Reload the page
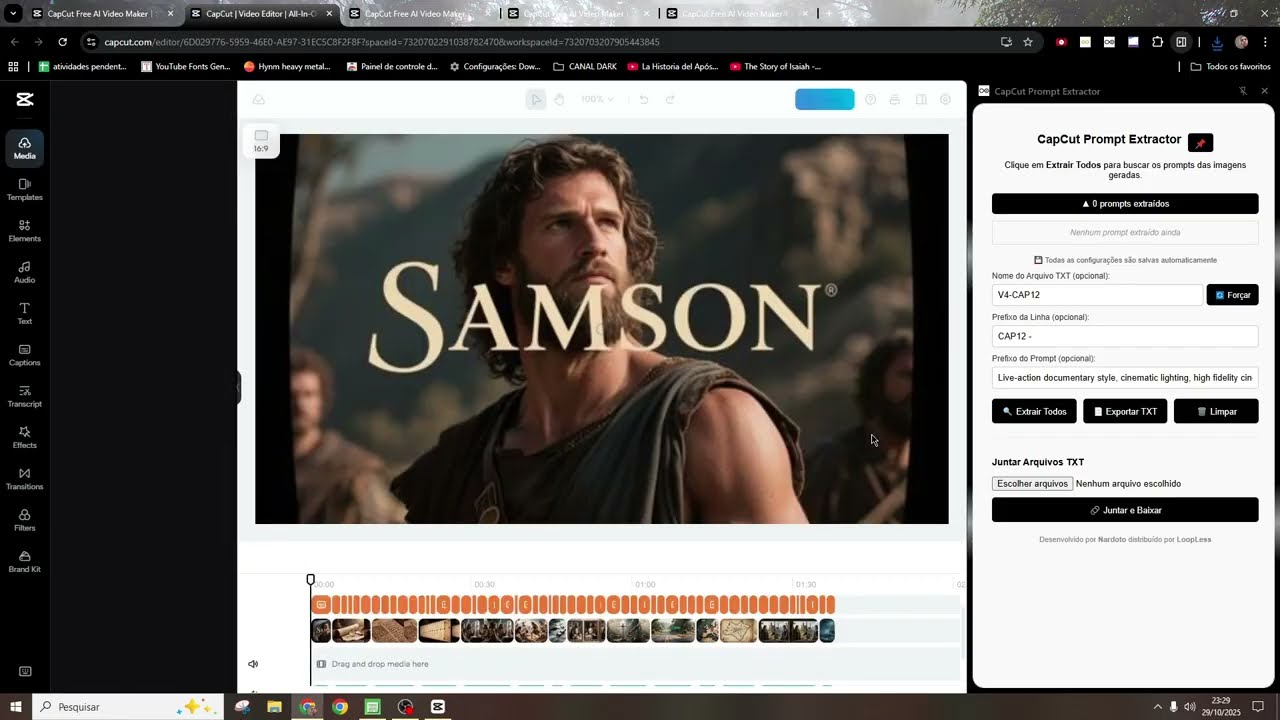This screenshot has width=1280, height=720. tap(62, 42)
